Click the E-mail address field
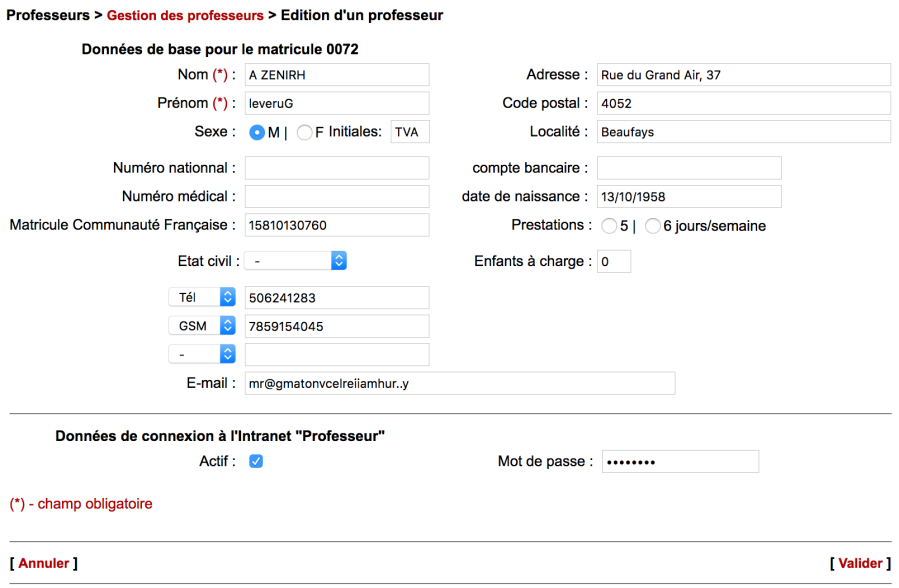 pos(459,383)
